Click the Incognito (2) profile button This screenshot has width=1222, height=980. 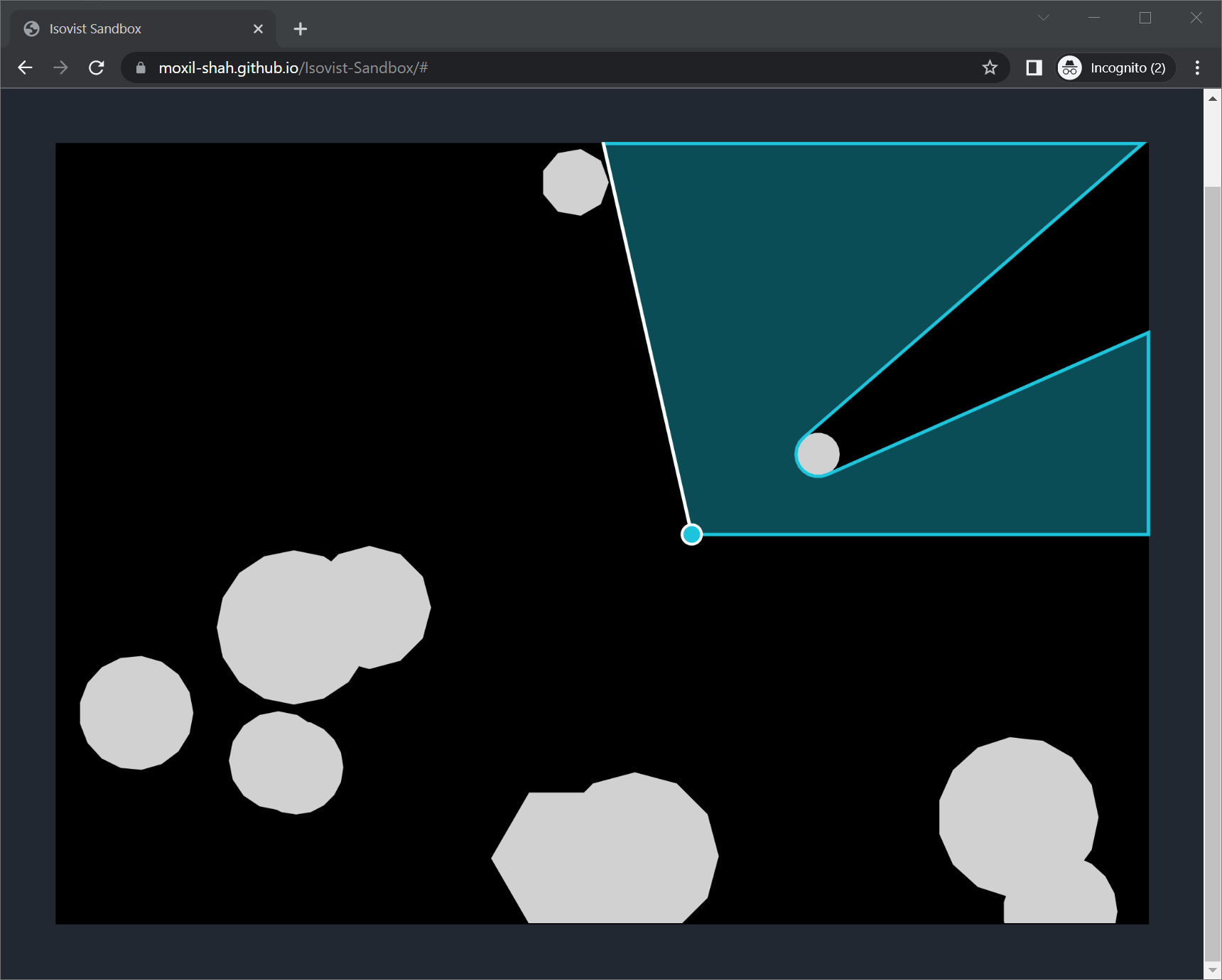[x=1115, y=67]
